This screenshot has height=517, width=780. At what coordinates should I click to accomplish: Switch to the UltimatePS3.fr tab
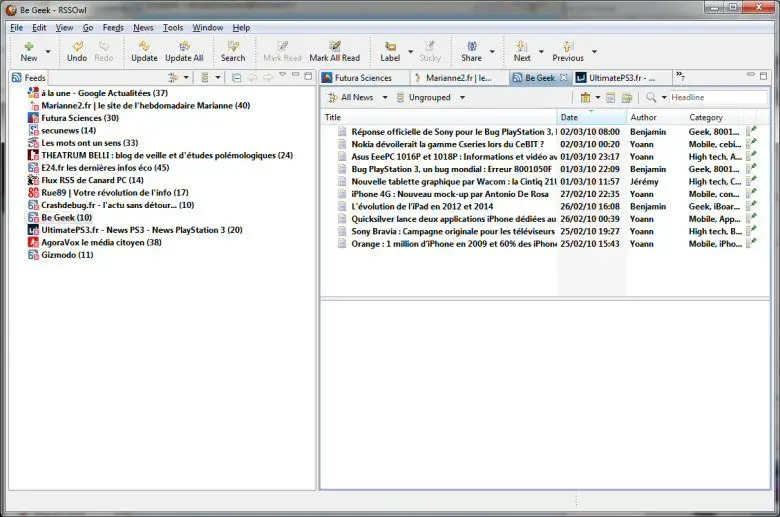[x=621, y=78]
